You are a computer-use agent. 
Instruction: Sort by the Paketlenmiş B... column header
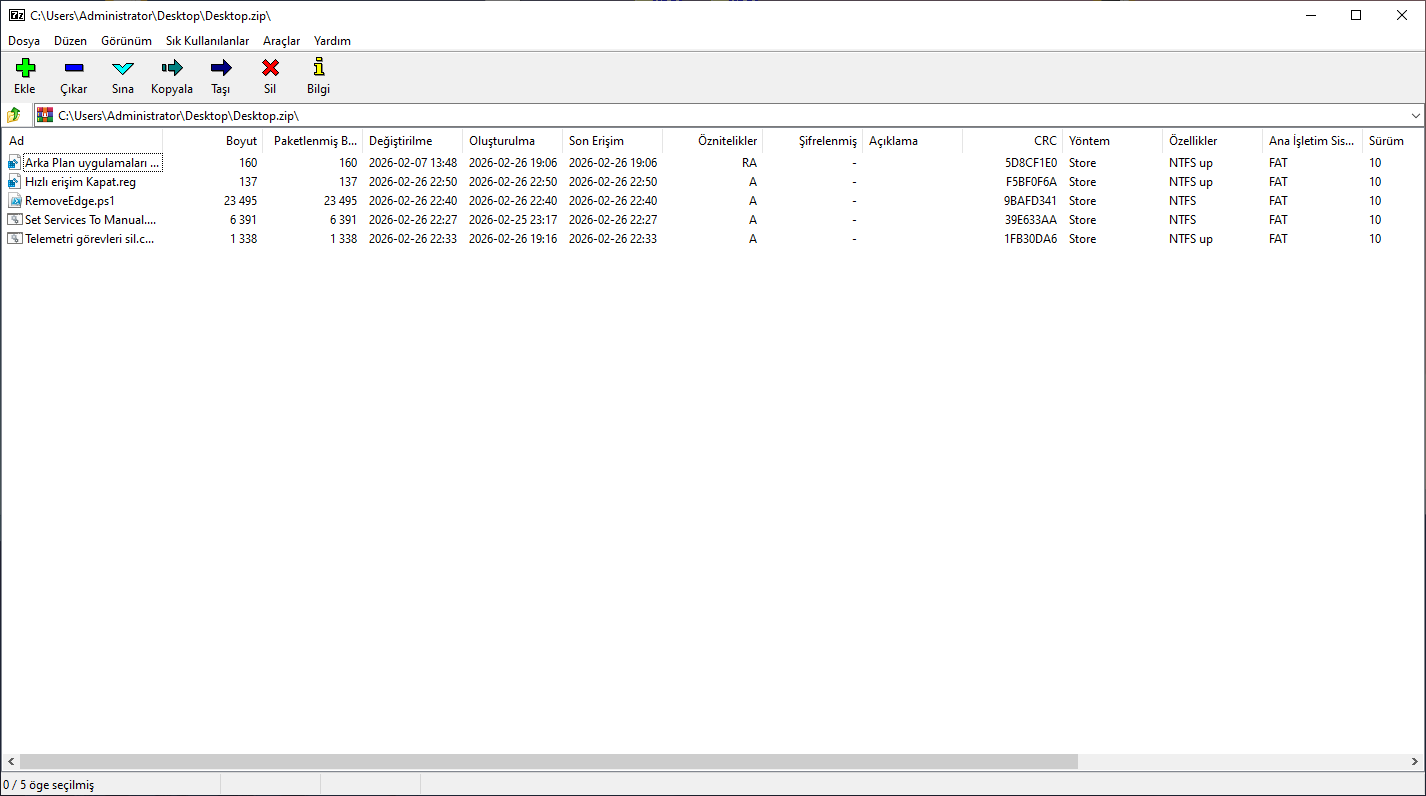312,141
